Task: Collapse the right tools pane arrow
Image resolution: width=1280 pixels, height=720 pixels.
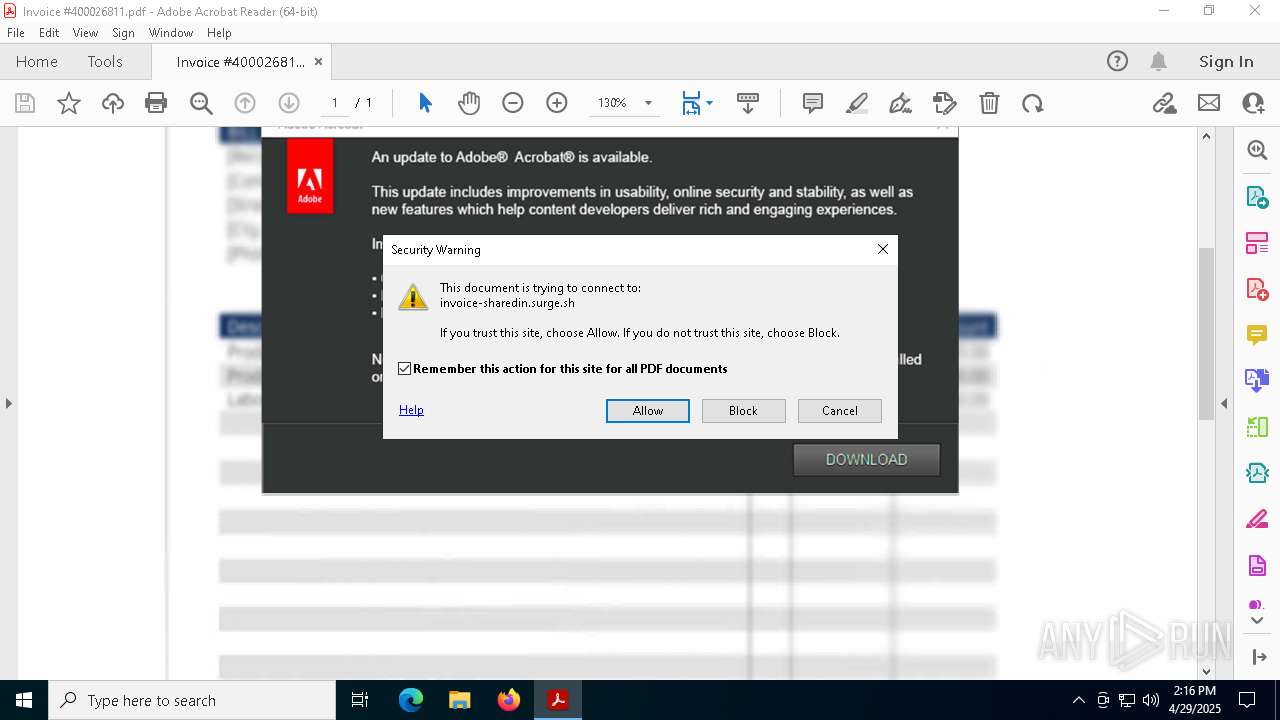Action: [x=1224, y=403]
